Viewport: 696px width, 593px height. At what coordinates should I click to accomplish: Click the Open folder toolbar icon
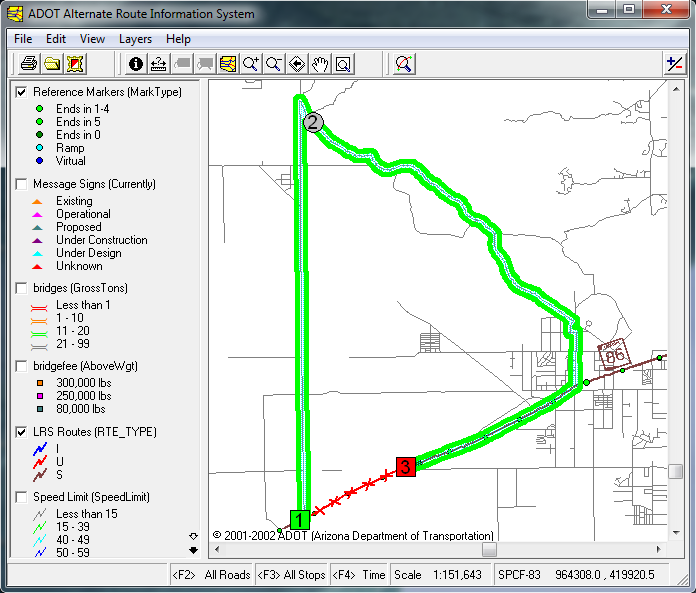pos(52,64)
